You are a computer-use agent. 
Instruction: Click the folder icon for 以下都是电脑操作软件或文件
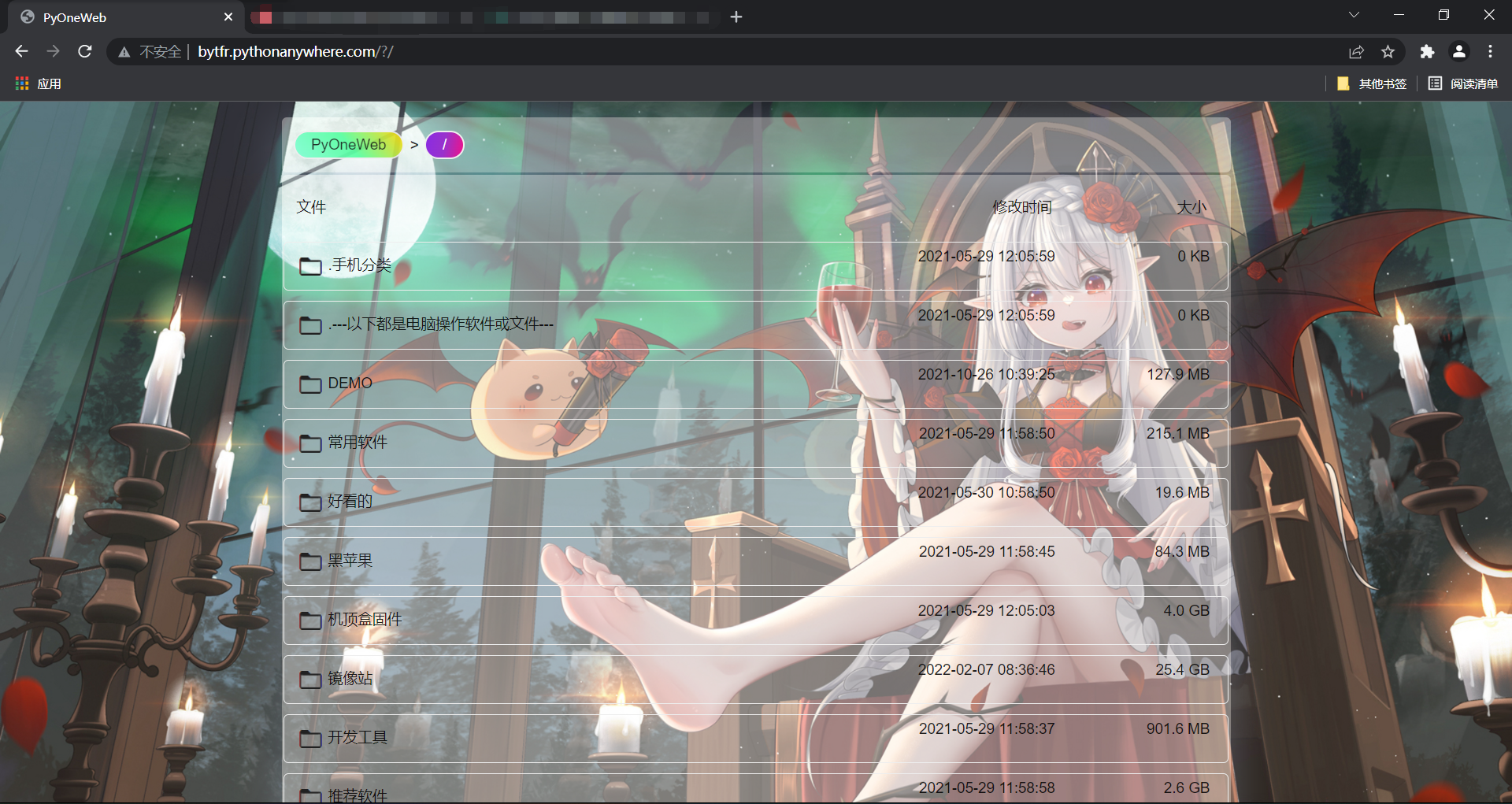click(310, 325)
